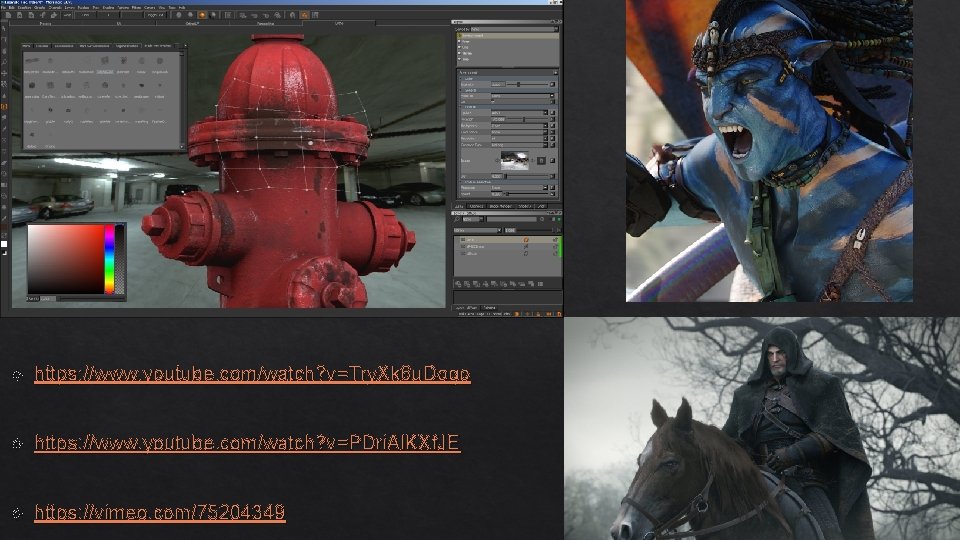The width and height of the screenshot is (960, 540).
Task: Open the dropdown below the thumbnail's slider row
Action: click(520, 187)
